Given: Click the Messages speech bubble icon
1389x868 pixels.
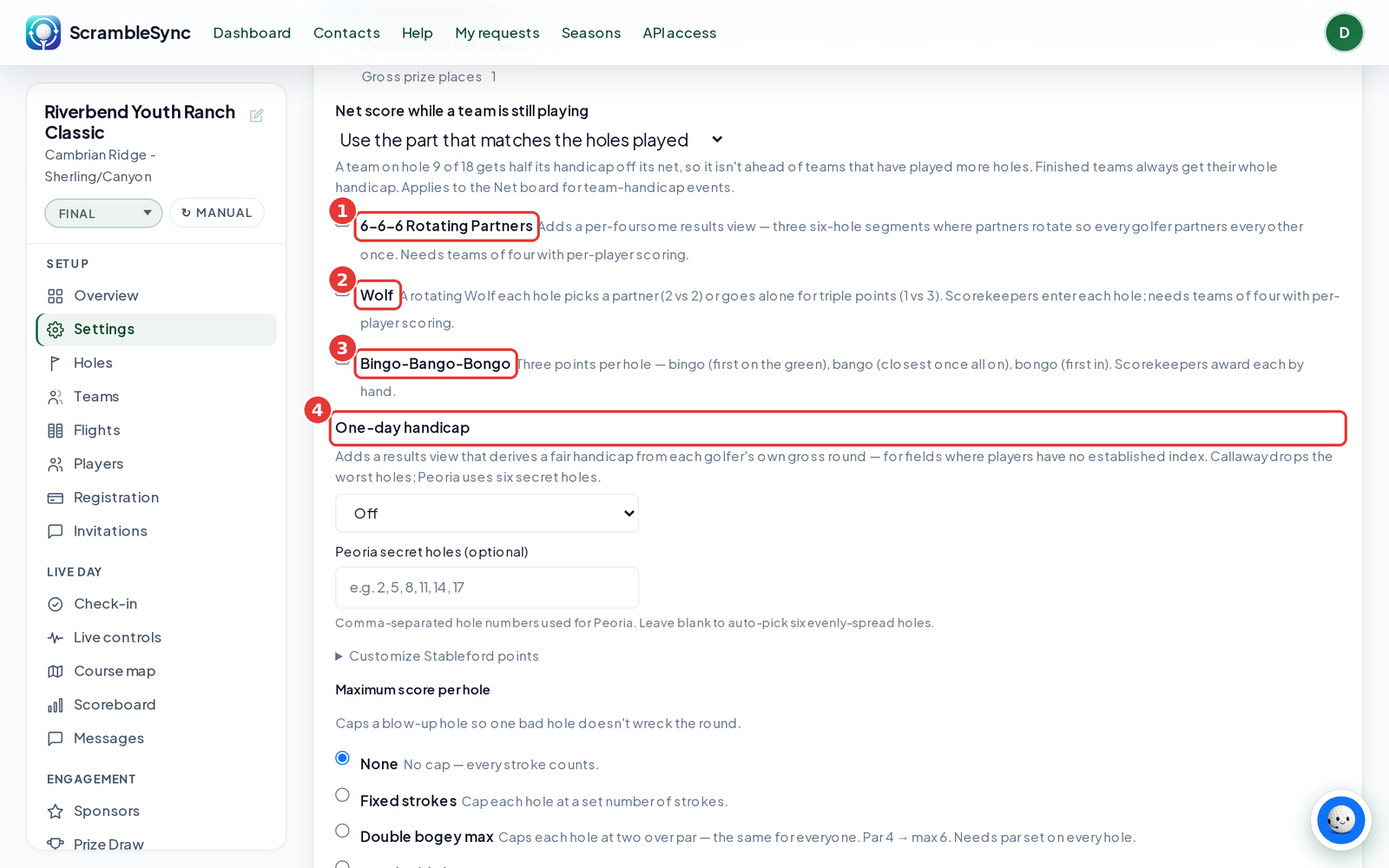Looking at the screenshot, I should pos(56,739).
